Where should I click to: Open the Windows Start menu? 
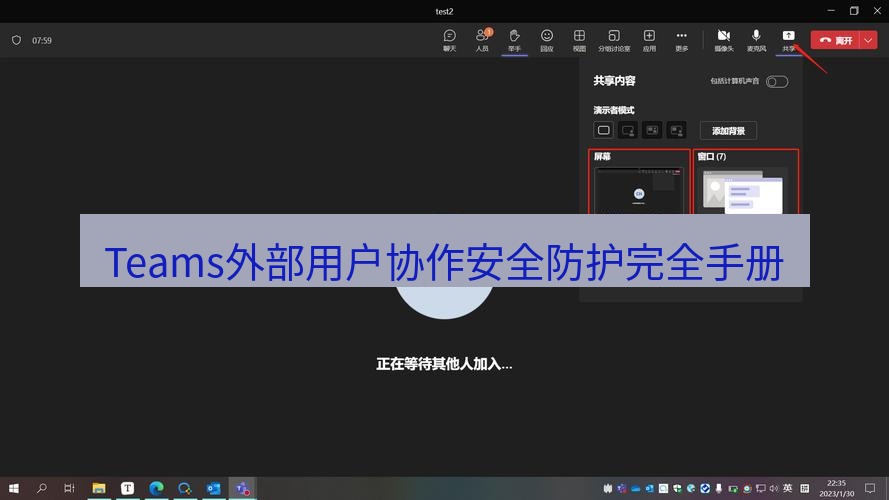coord(14,488)
